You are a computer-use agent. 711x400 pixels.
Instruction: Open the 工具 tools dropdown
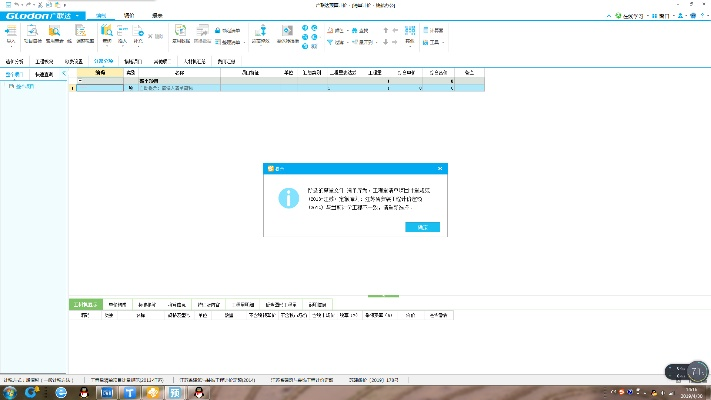434,43
